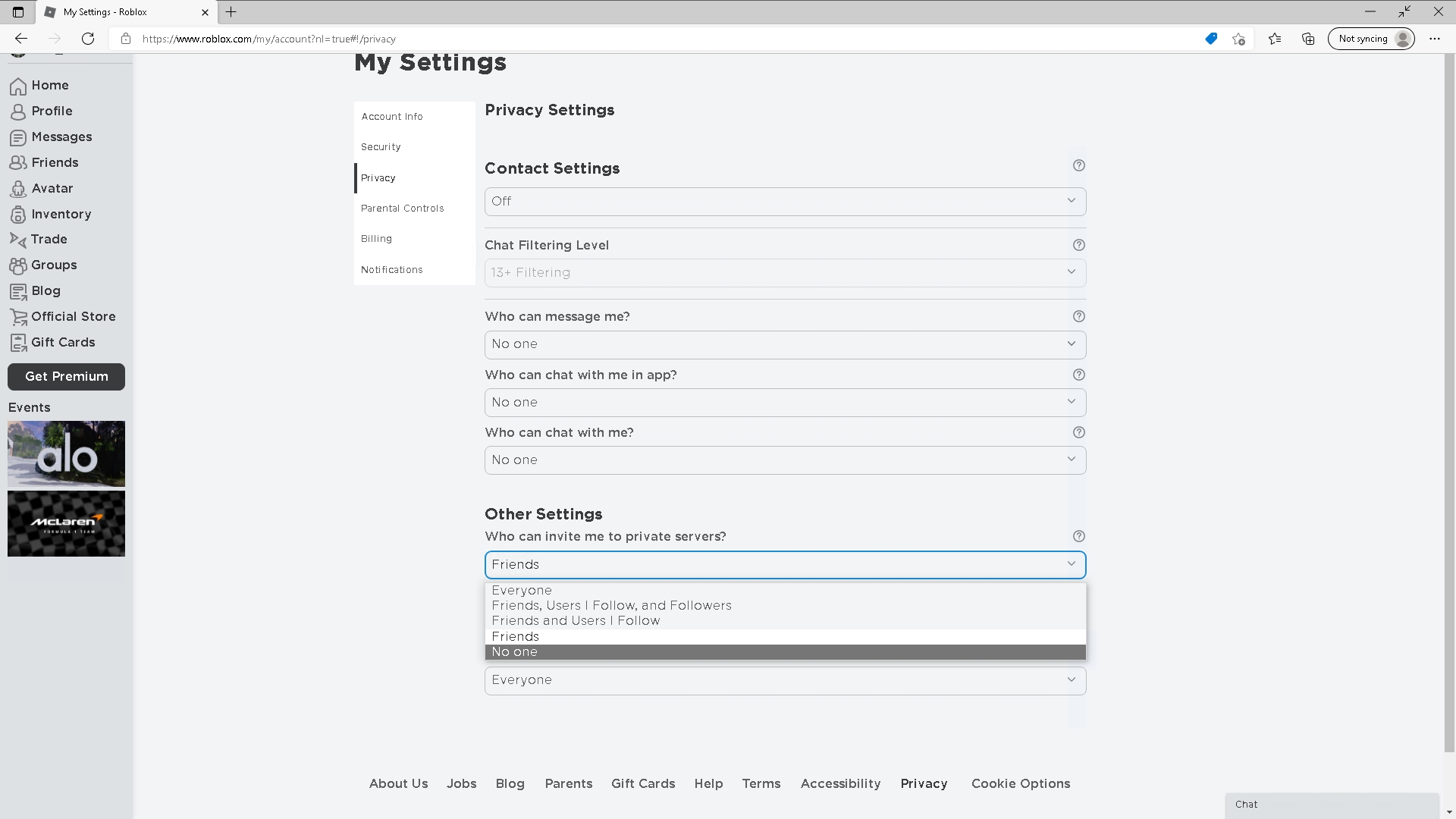
Task: Open the Notifications settings tab
Action: 415,270
